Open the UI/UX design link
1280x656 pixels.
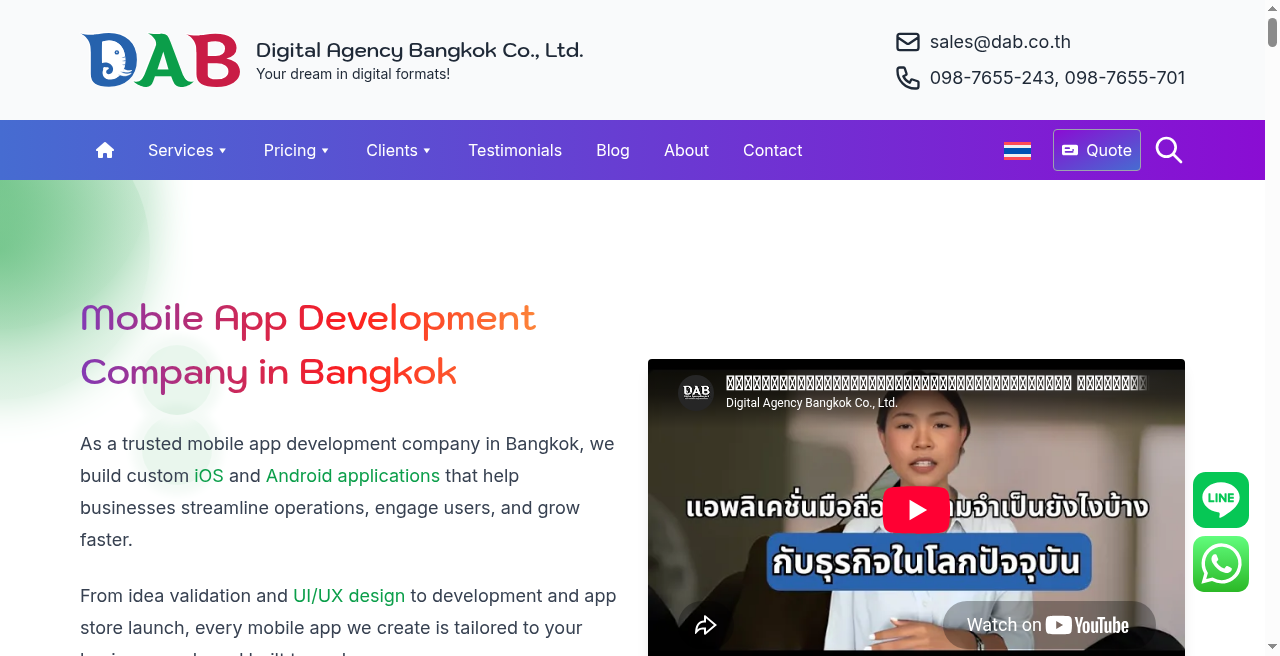click(x=349, y=596)
